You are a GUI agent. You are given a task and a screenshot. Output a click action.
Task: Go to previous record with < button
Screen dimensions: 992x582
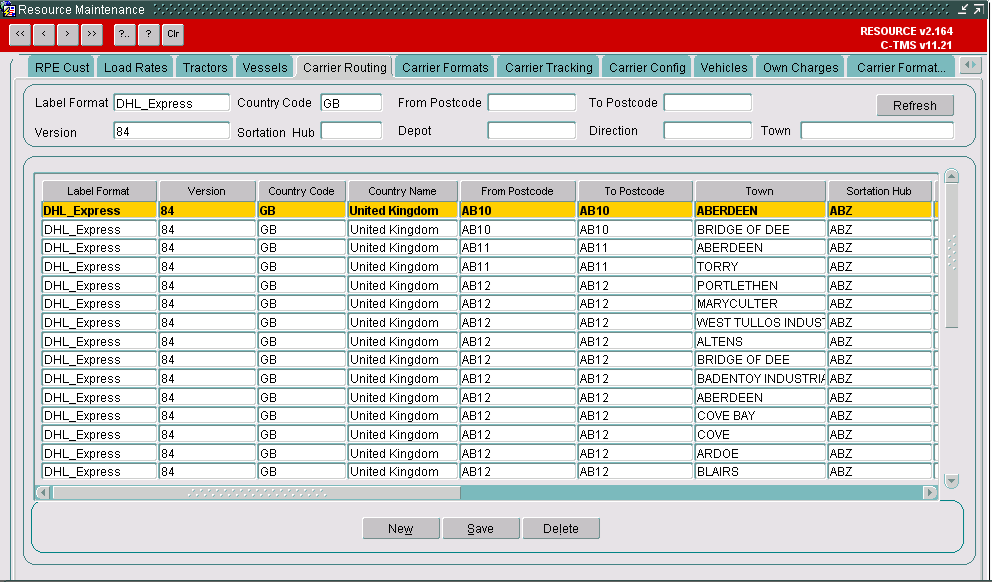44,34
